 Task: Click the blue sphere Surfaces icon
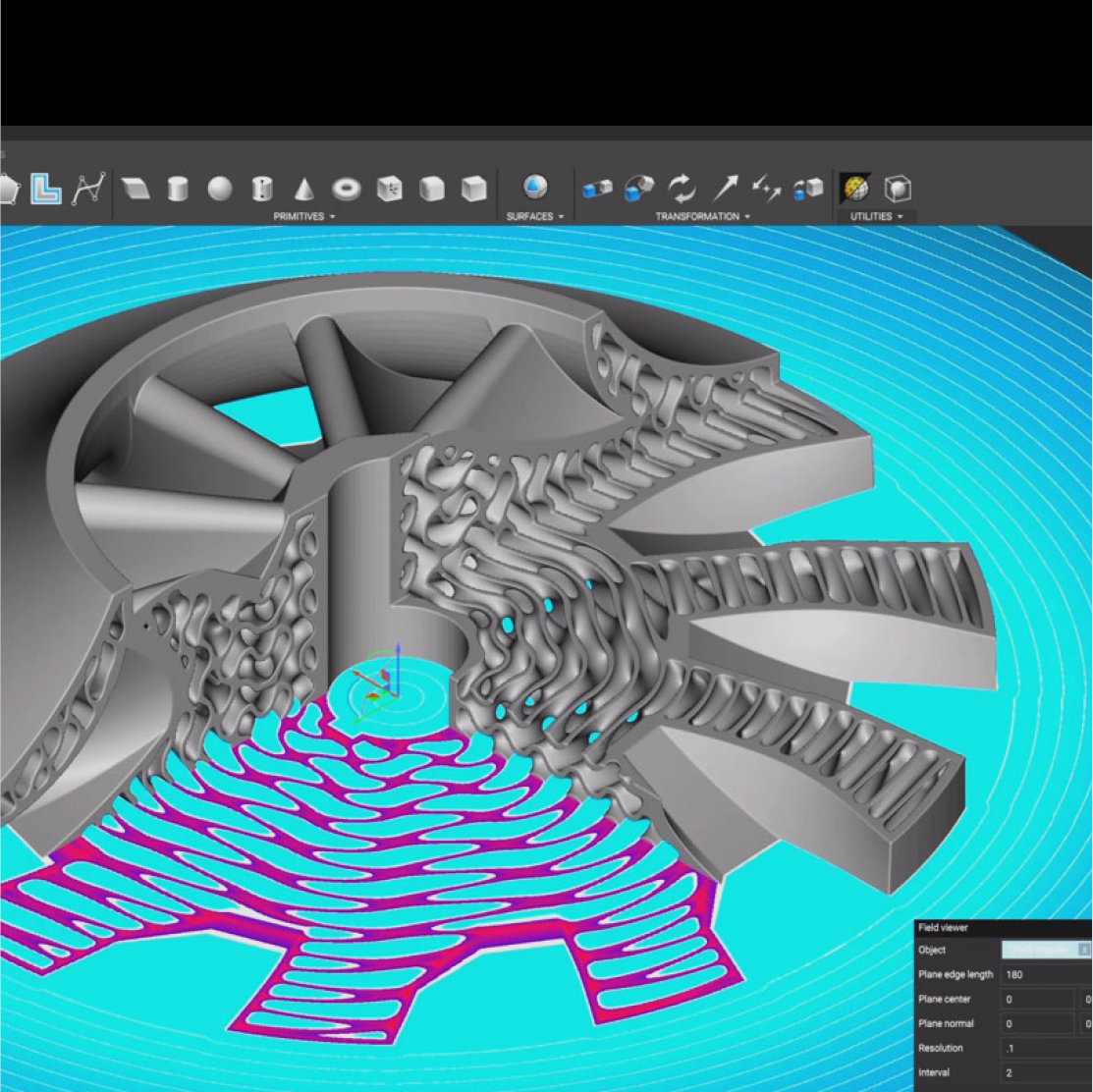pos(534,187)
